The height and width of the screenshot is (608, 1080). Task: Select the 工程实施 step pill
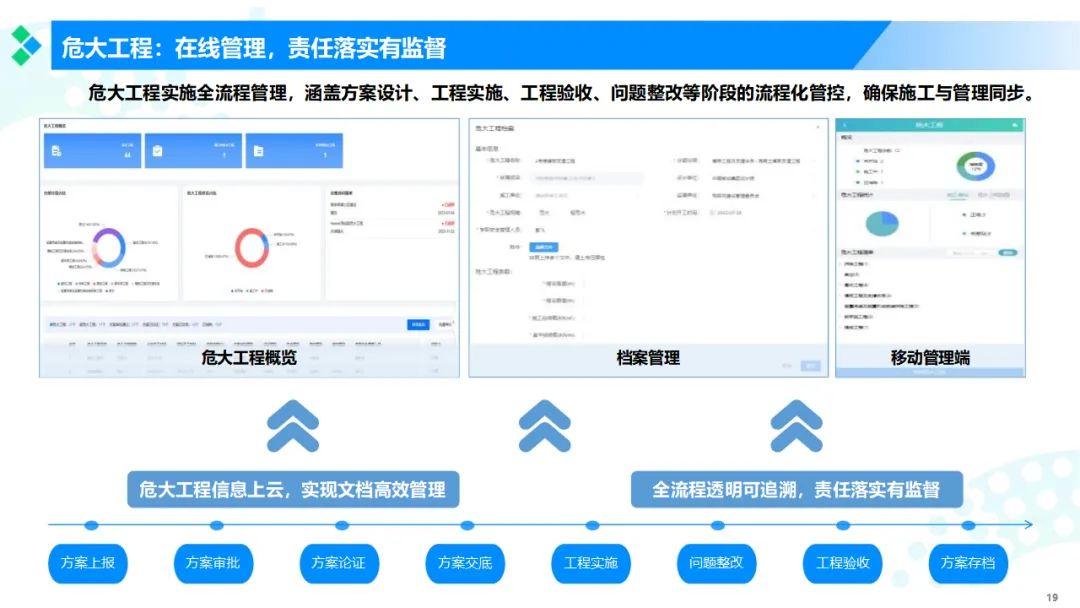[x=590, y=563]
